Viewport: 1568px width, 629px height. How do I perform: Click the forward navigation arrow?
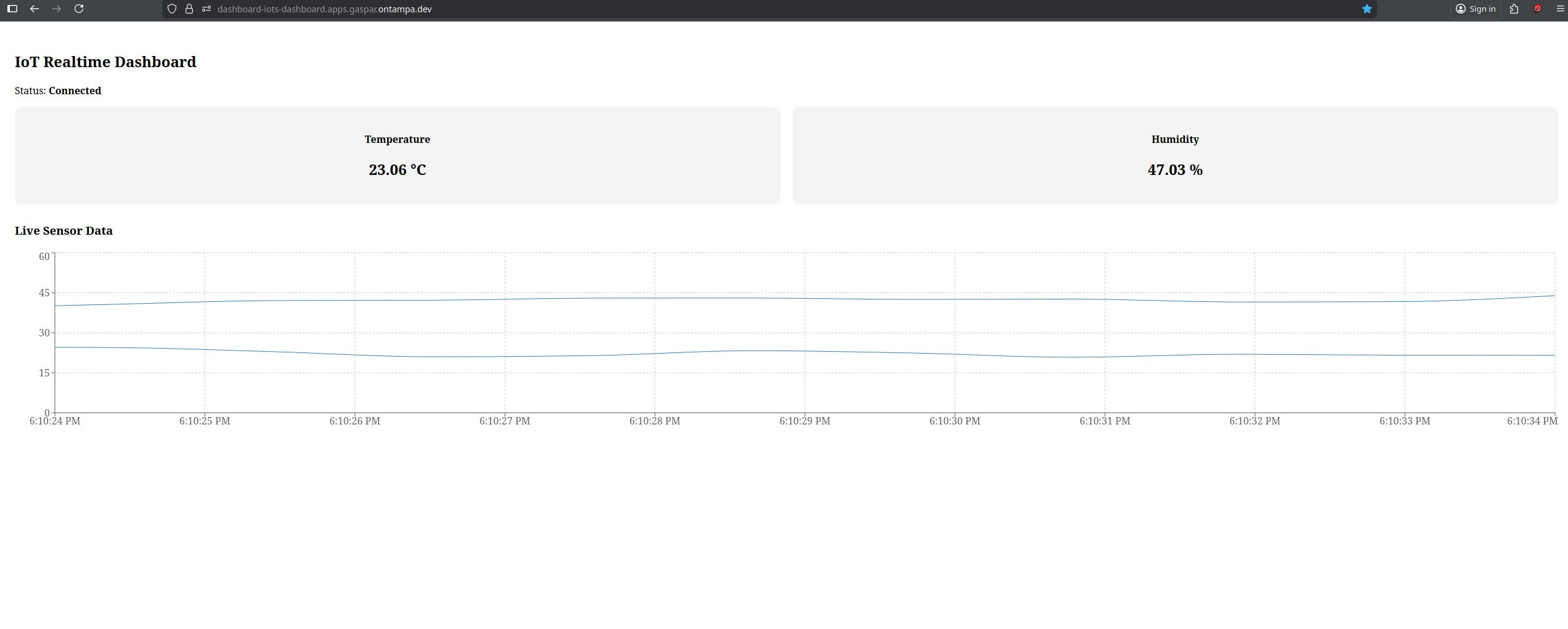click(57, 9)
